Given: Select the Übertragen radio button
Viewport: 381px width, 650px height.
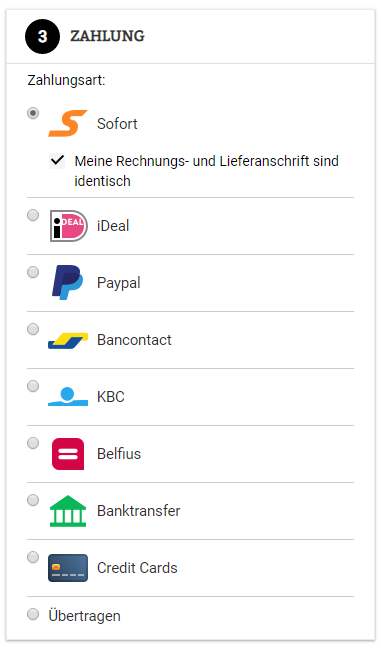Looking at the screenshot, I should 33,614.
